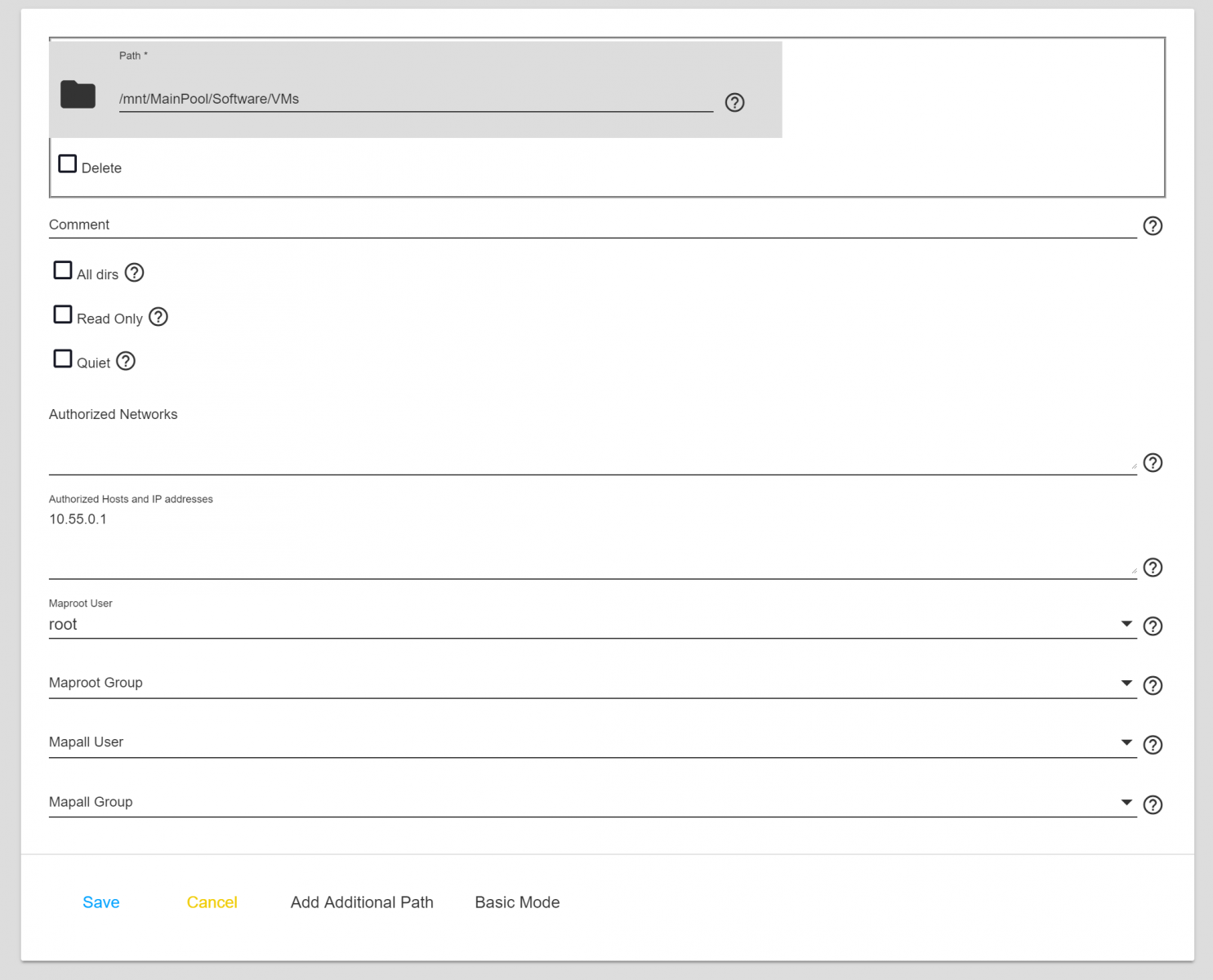This screenshot has width=1213, height=980.
Task: Check the Delete checkbox under Path
Action: pyautogui.click(x=68, y=164)
